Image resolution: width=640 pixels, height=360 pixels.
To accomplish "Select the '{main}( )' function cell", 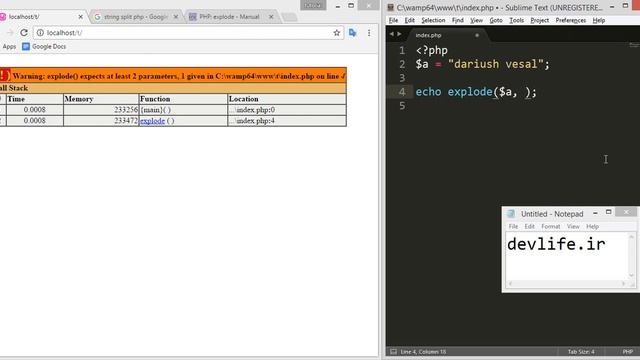I will pyautogui.click(x=183, y=110).
